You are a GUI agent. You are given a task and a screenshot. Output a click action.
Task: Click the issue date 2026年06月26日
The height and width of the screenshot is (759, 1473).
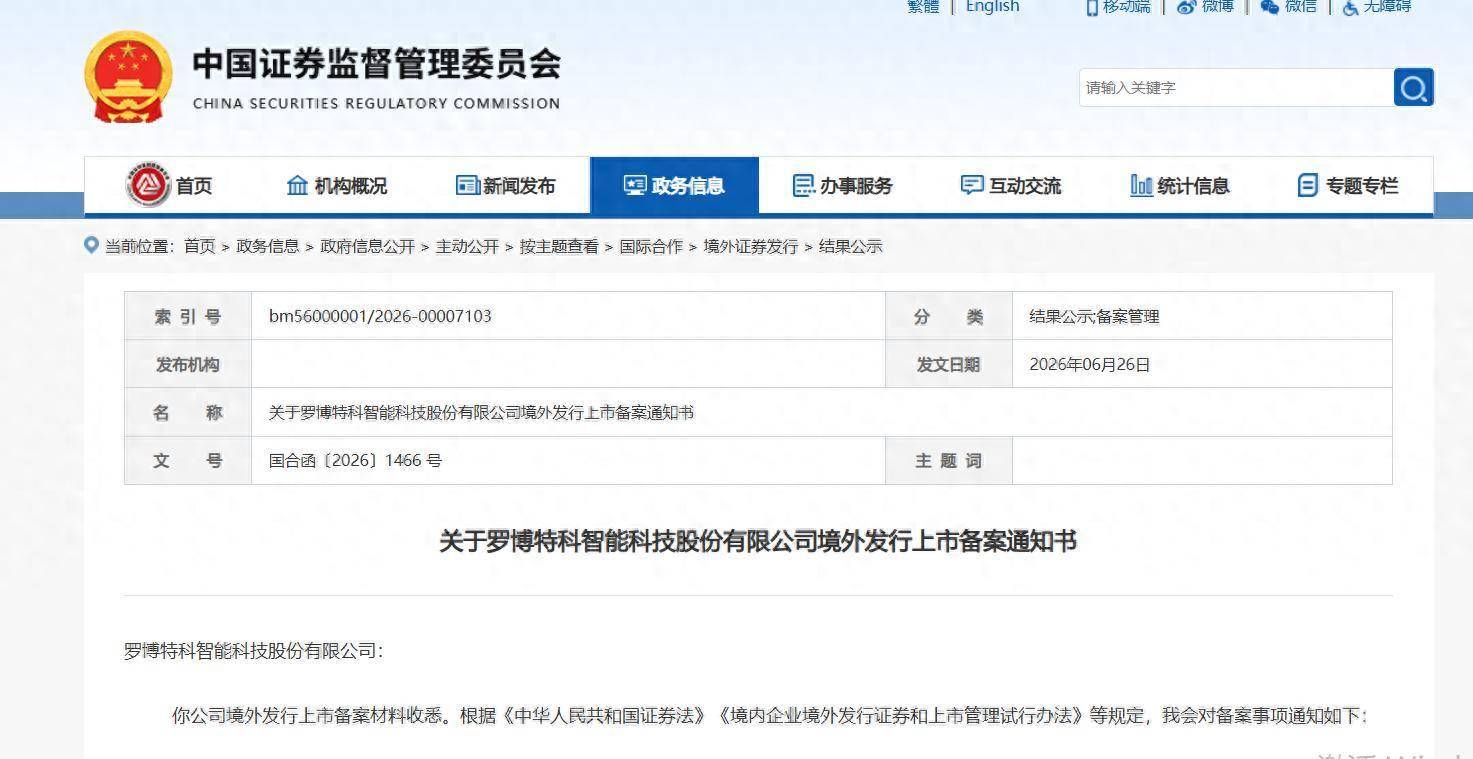click(x=1090, y=364)
